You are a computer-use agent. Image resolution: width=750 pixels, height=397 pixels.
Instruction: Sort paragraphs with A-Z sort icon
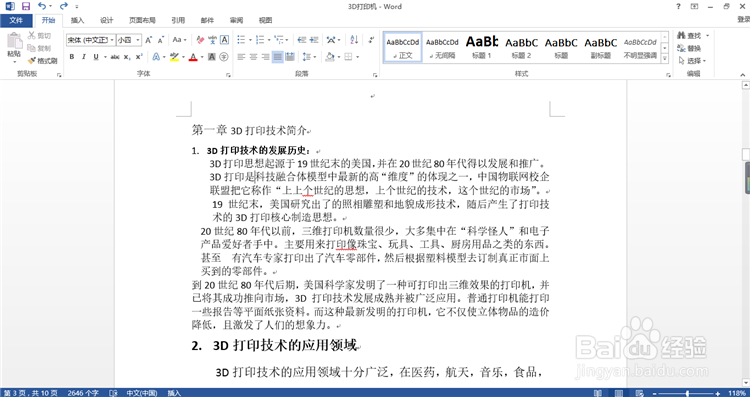tap(354, 40)
